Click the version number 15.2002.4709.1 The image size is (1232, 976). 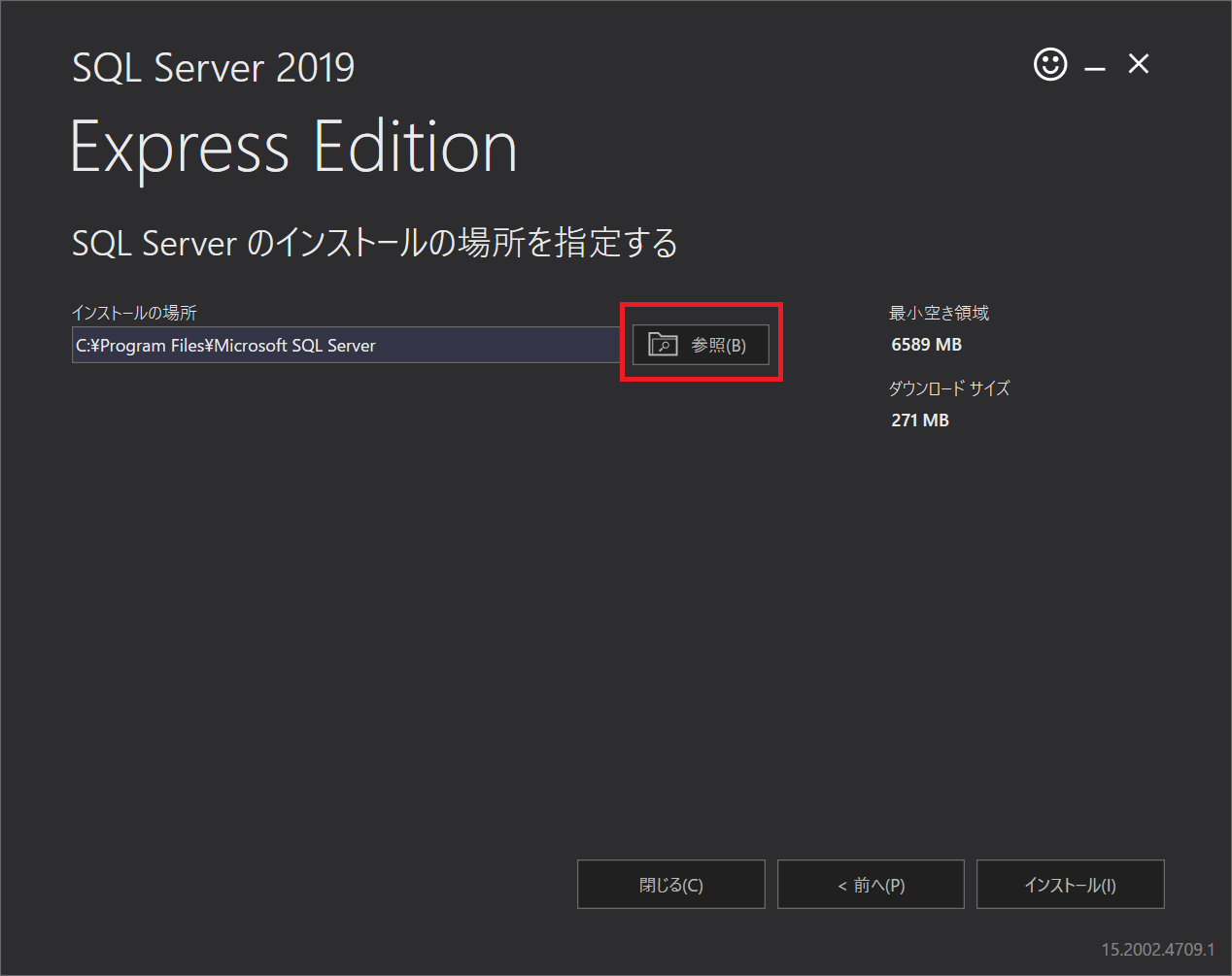[x=1157, y=949]
